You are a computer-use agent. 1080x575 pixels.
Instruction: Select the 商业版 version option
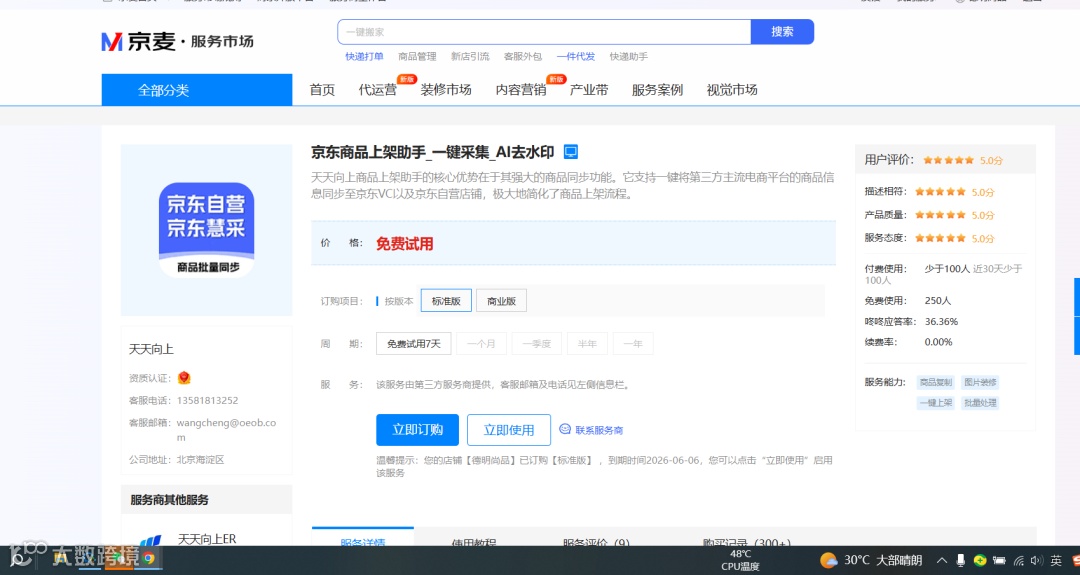(x=501, y=301)
